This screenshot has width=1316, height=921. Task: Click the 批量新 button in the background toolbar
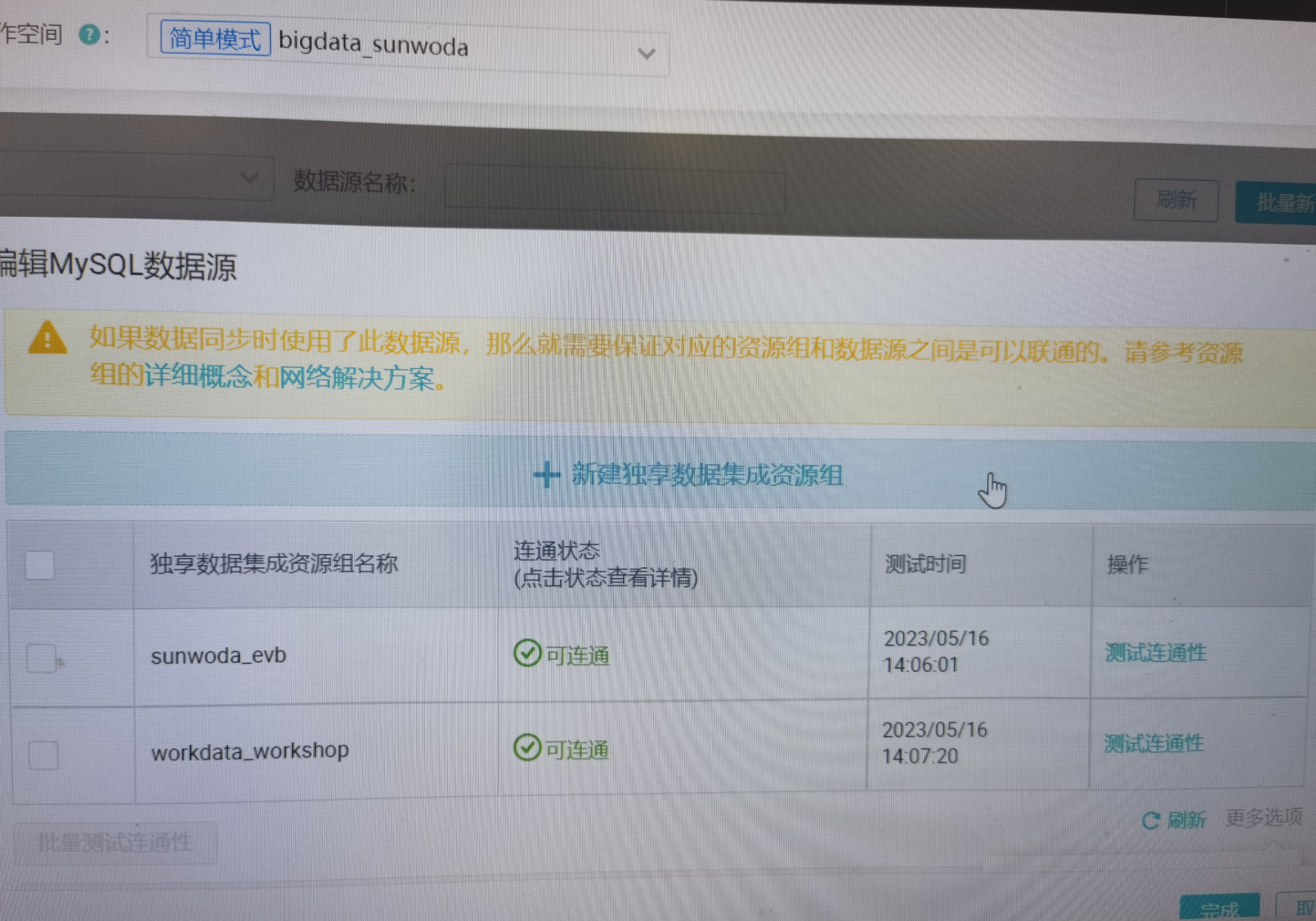tap(1276, 203)
